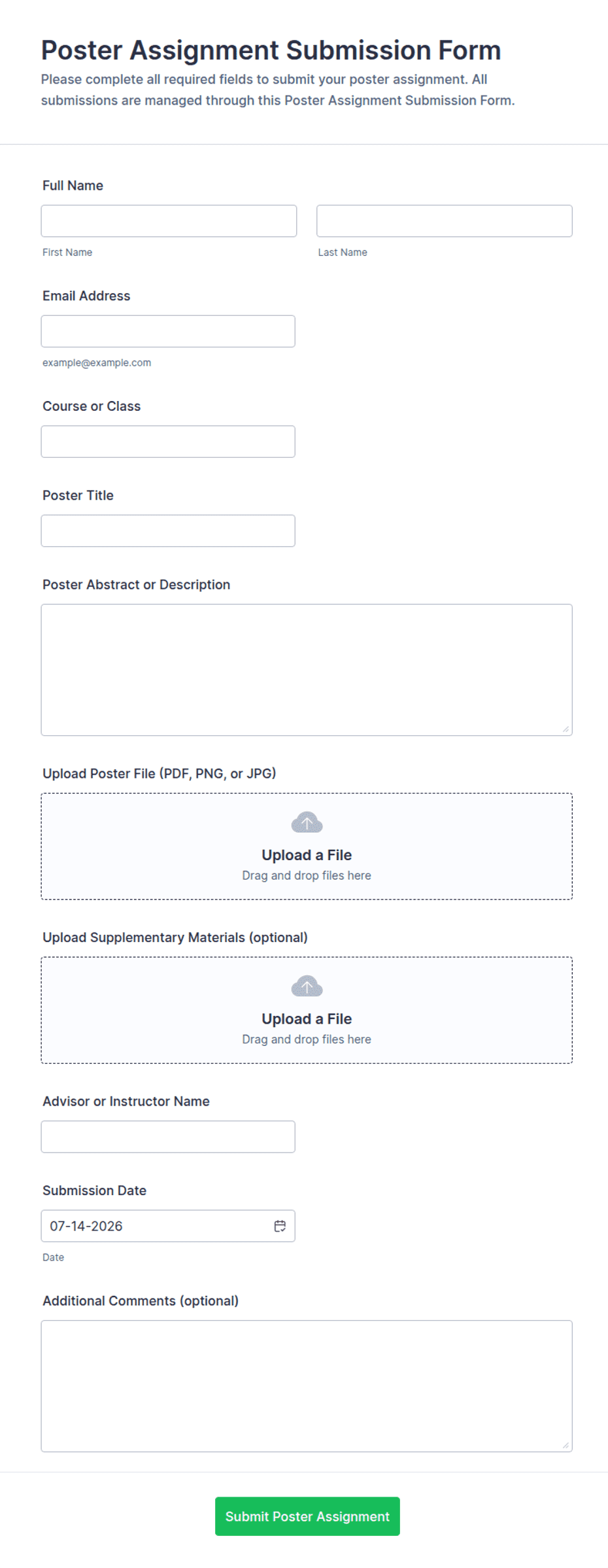Click the Additional Comments resize handle
Image resolution: width=608 pixels, height=1568 pixels.
point(566,1445)
